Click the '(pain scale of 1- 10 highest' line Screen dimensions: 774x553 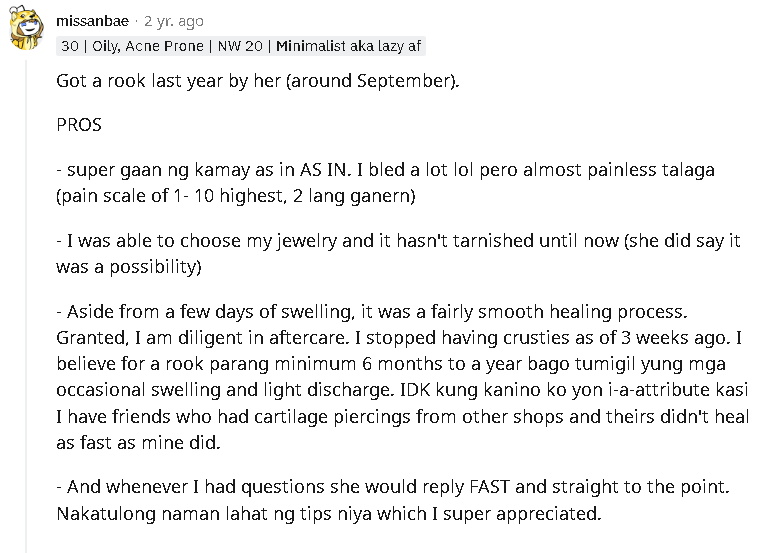(235, 196)
